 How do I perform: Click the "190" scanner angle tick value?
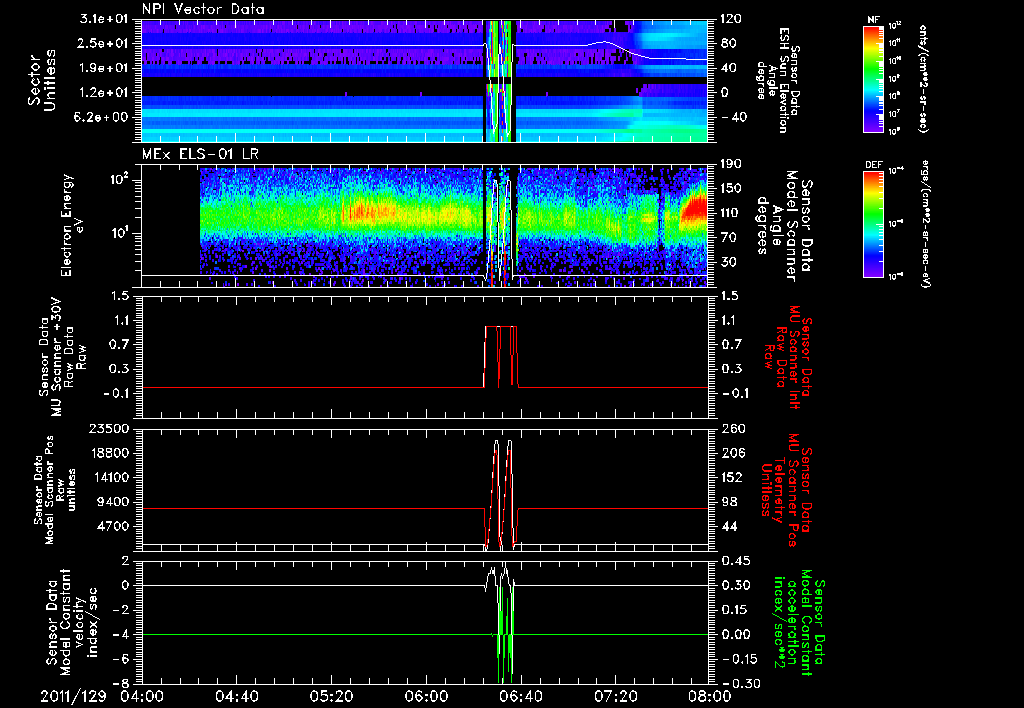pos(730,164)
